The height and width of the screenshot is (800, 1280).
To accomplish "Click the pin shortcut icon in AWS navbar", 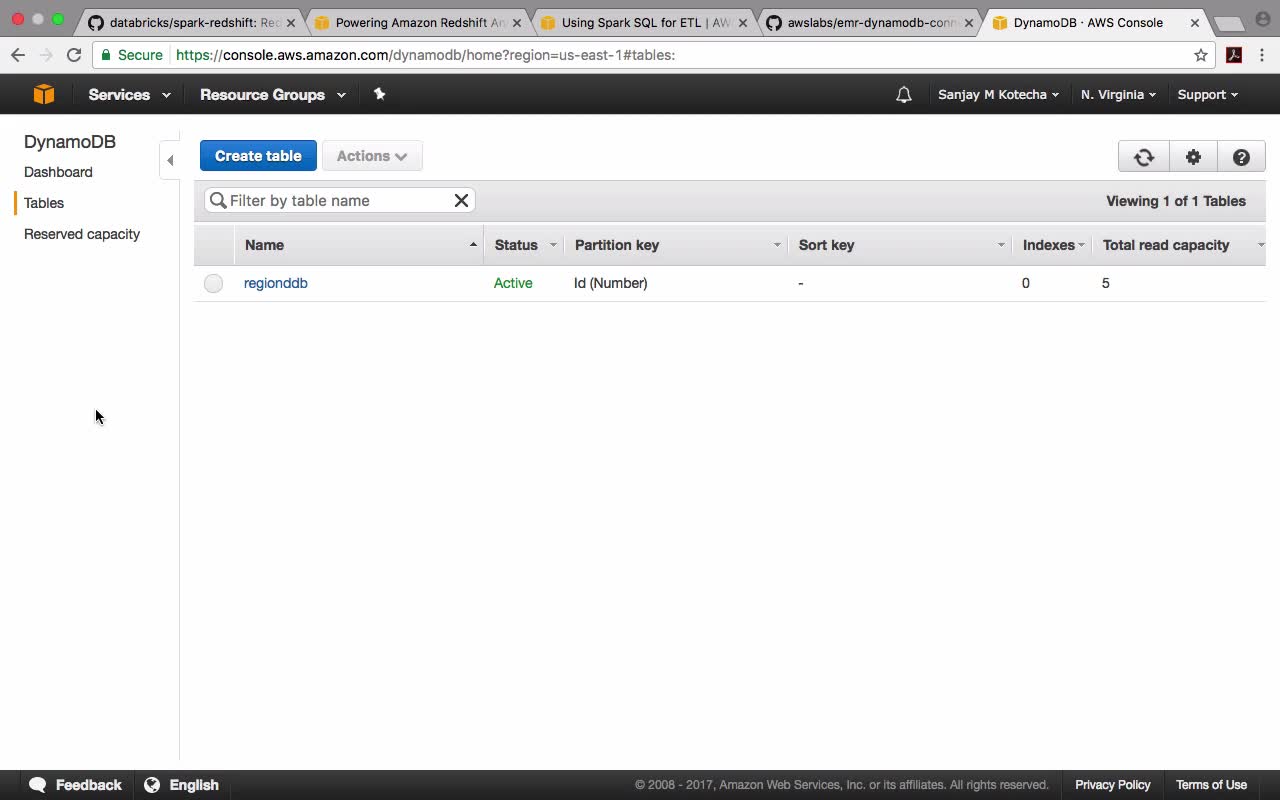I will click(x=379, y=94).
